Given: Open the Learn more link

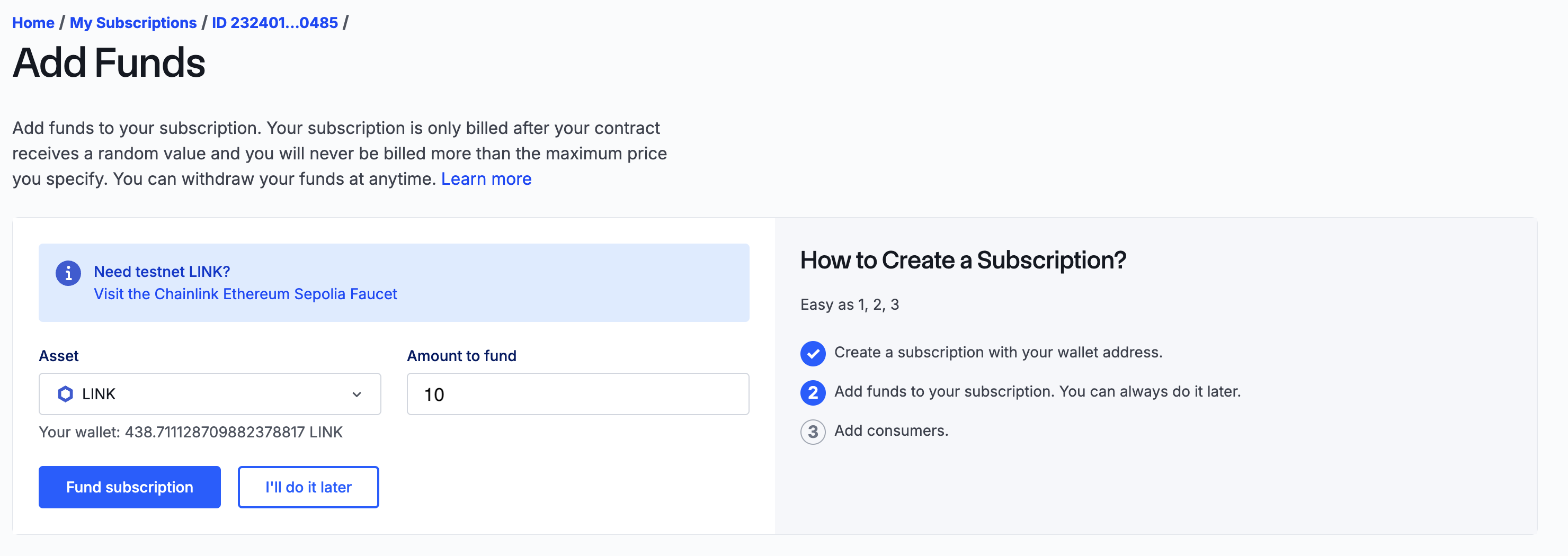Looking at the screenshot, I should (486, 179).
